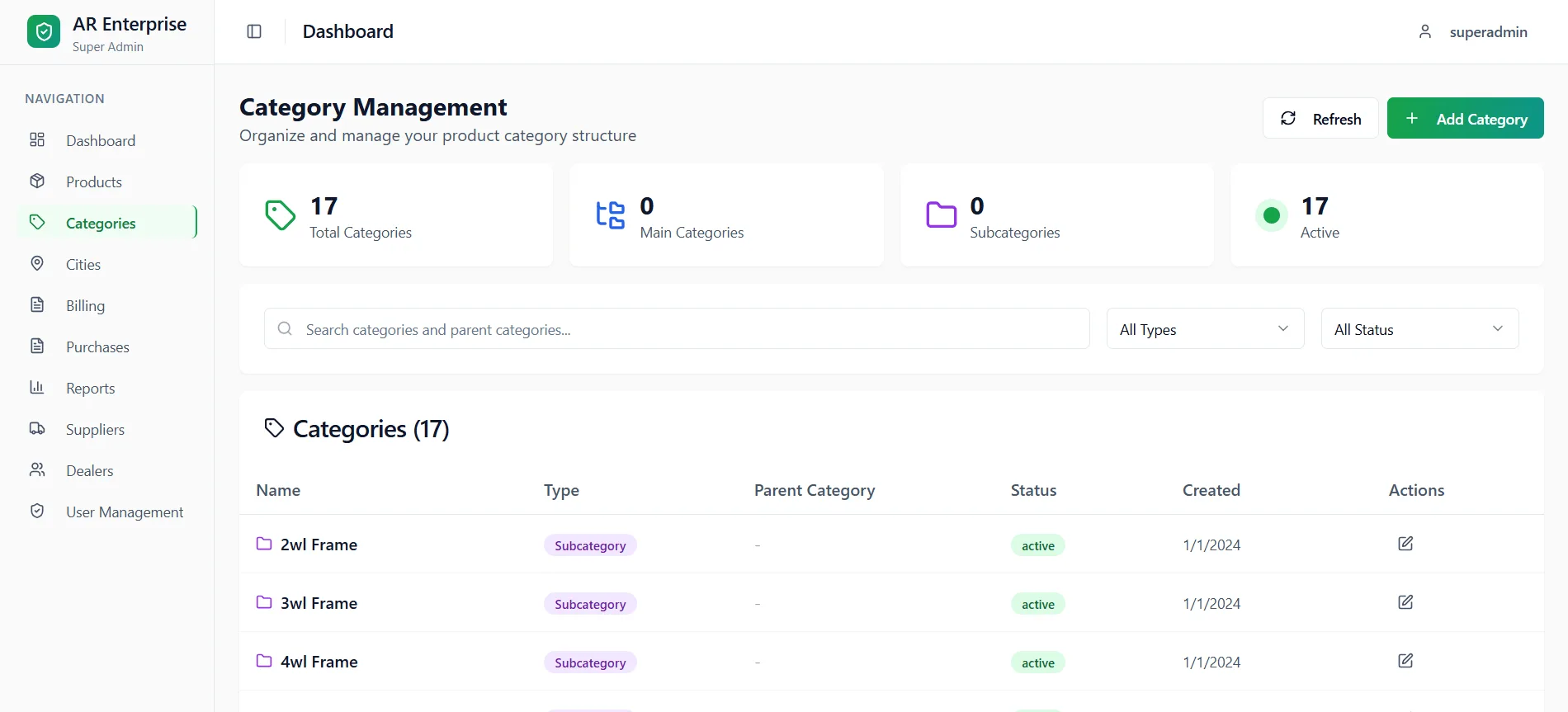Click the green tag icon in Total Categories card
The image size is (1568, 712).
coord(281,215)
